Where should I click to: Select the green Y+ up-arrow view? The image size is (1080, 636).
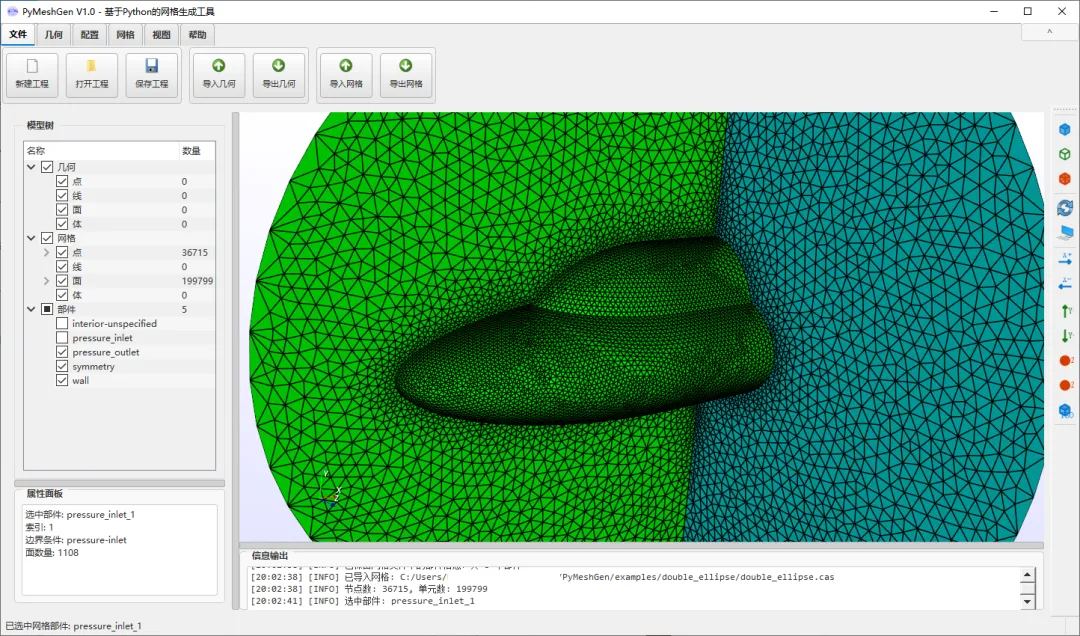(1065, 310)
